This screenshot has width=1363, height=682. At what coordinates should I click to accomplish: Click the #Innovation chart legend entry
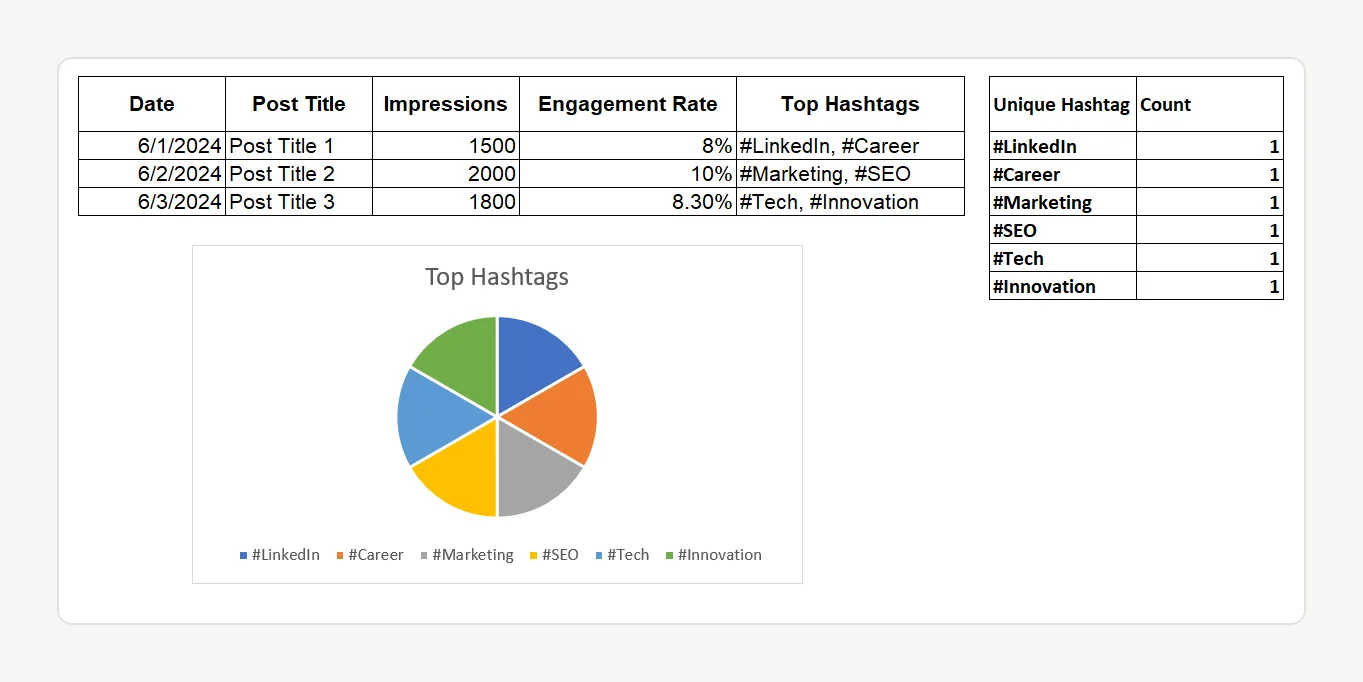point(713,555)
